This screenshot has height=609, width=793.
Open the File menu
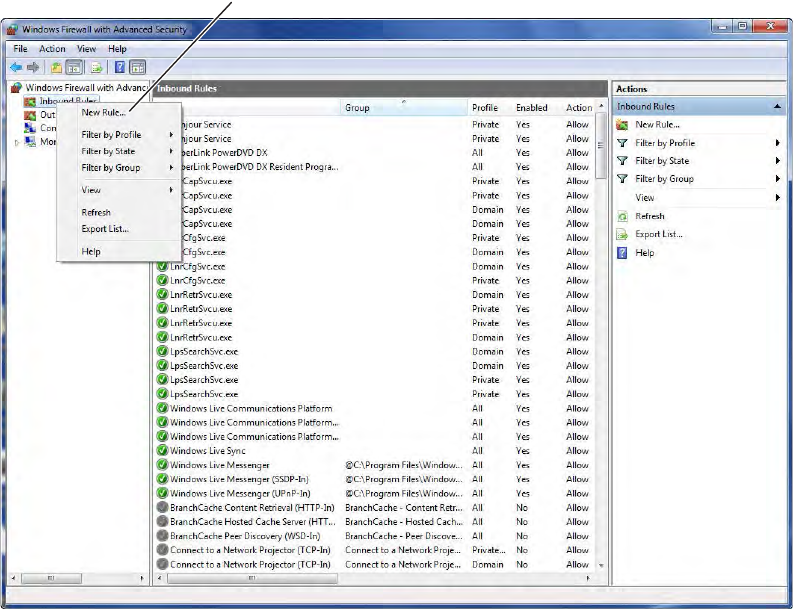[x=20, y=49]
